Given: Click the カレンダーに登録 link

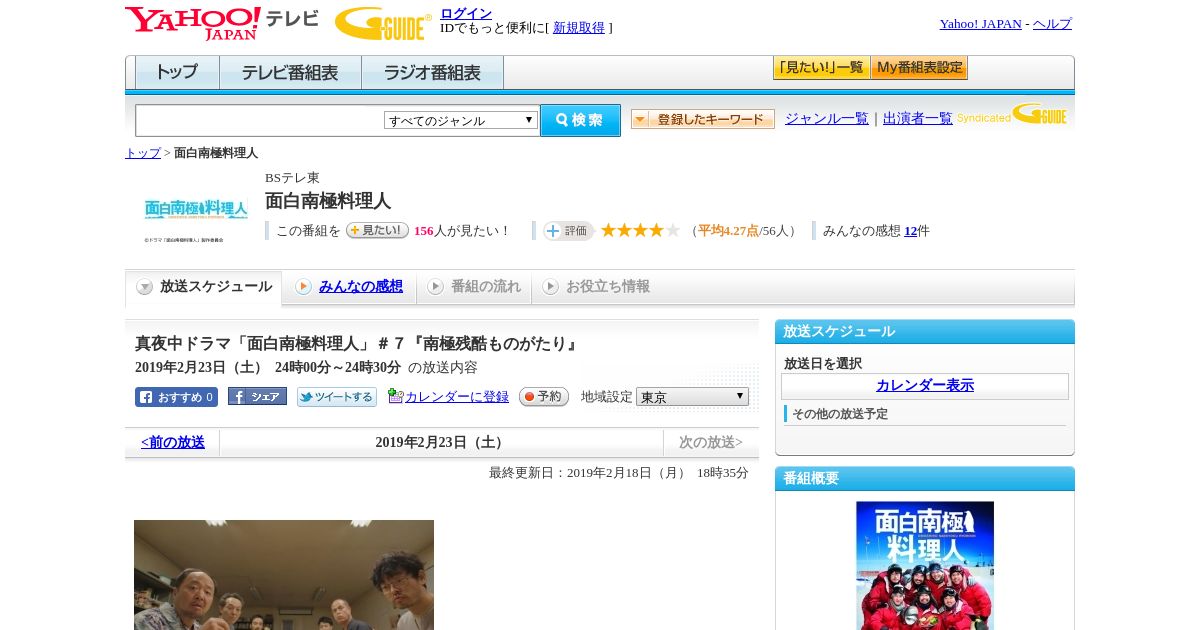Looking at the screenshot, I should pyautogui.click(x=457, y=397).
